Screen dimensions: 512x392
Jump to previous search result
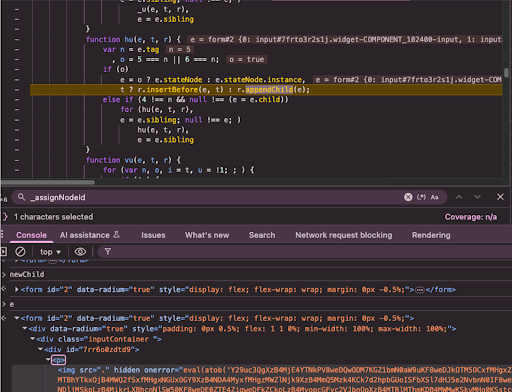click(x=459, y=197)
